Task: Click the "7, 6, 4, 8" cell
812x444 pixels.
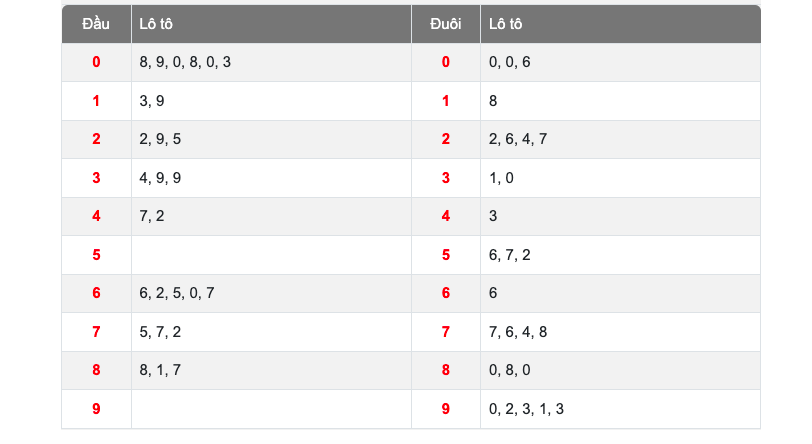Action: point(518,332)
